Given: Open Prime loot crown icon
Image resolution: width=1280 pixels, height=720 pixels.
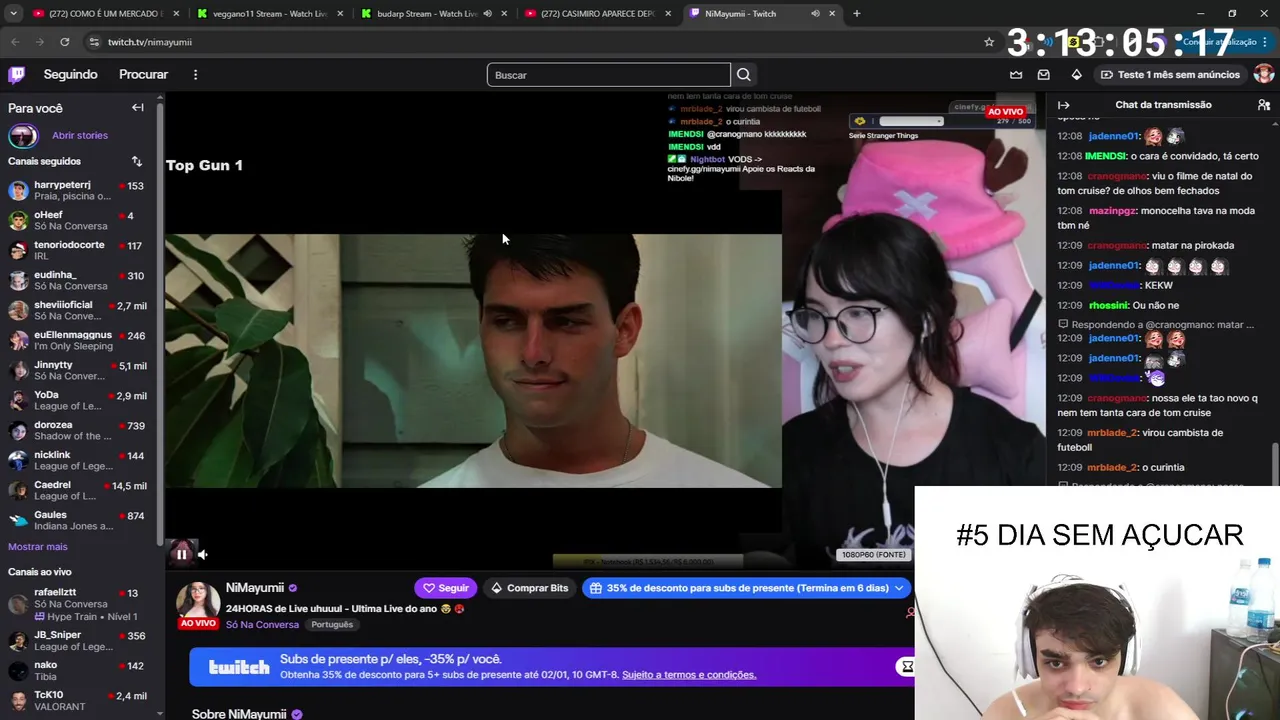Looking at the screenshot, I should coord(1016,74).
